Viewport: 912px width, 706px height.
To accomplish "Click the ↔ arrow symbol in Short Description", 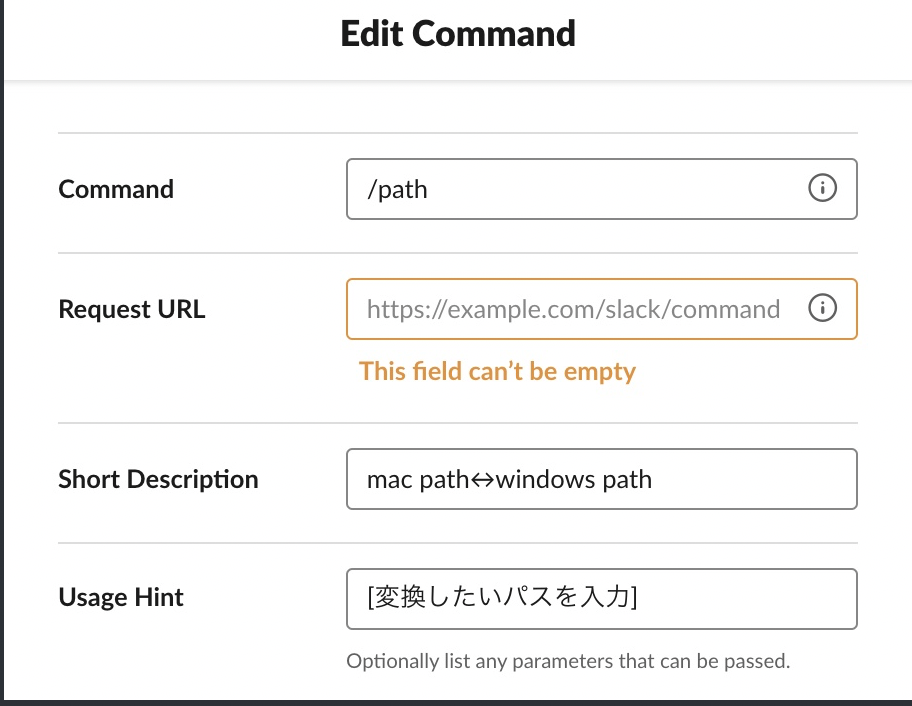I will [482, 480].
